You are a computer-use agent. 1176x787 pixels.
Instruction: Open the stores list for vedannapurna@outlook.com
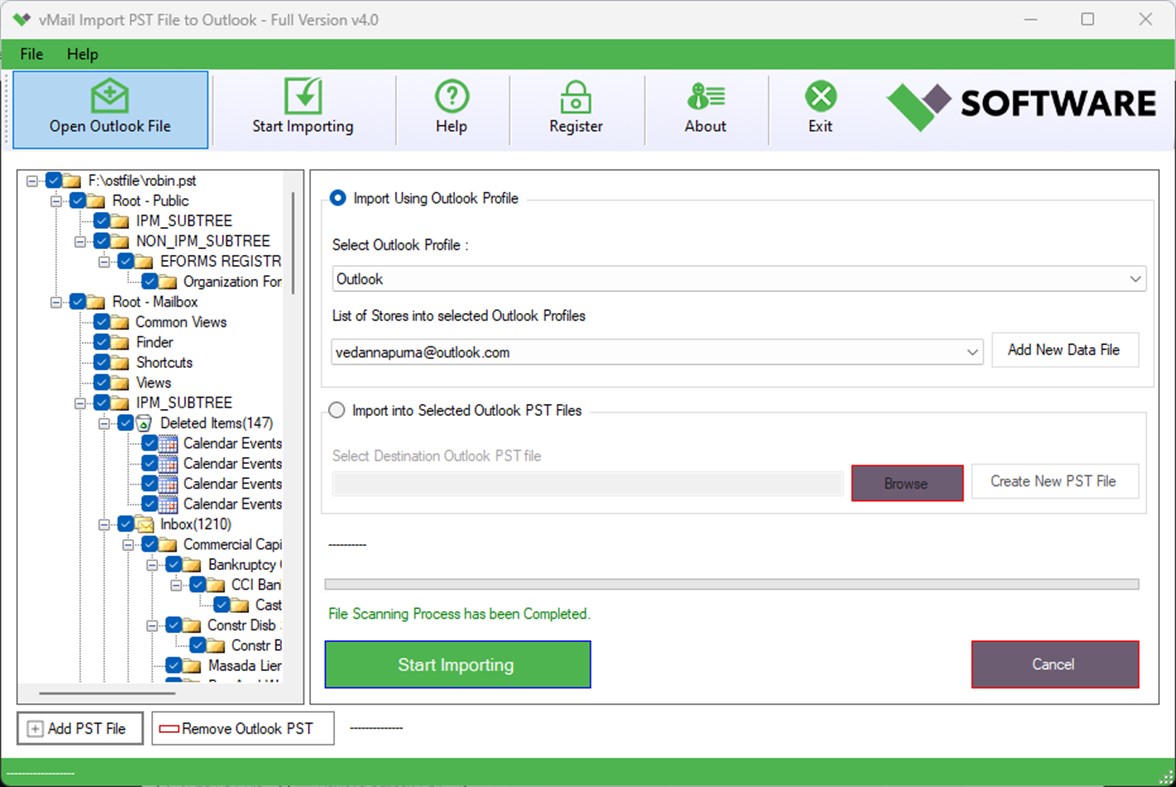971,351
